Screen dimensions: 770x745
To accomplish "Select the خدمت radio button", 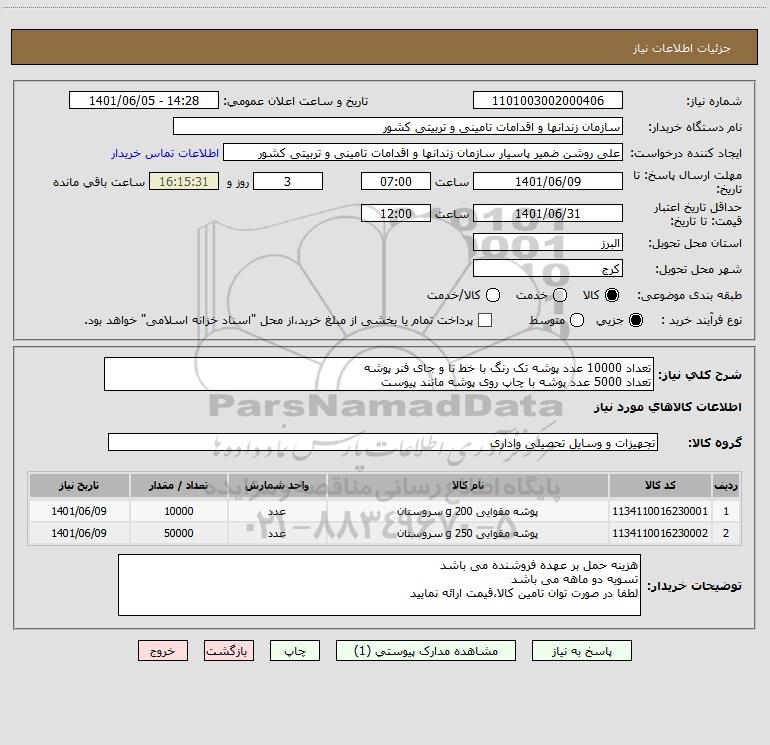I will pos(560,295).
